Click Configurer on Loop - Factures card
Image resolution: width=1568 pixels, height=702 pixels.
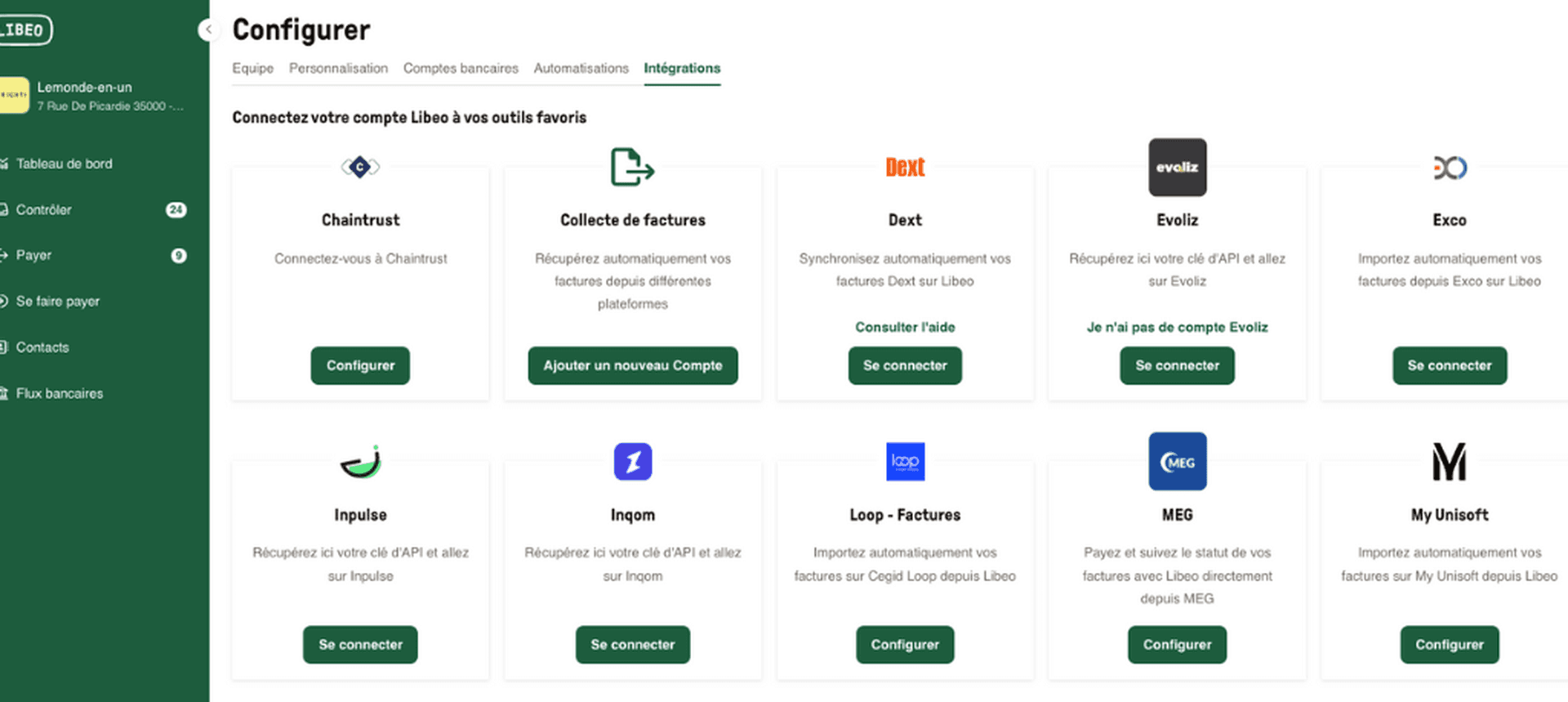[x=905, y=645]
